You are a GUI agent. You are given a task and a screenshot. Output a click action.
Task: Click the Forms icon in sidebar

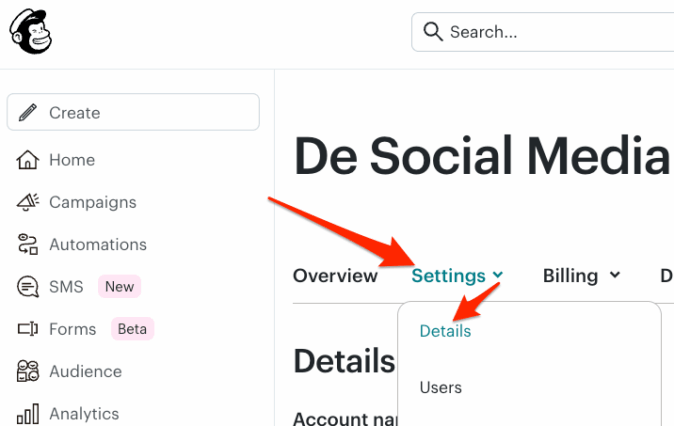coord(29,329)
